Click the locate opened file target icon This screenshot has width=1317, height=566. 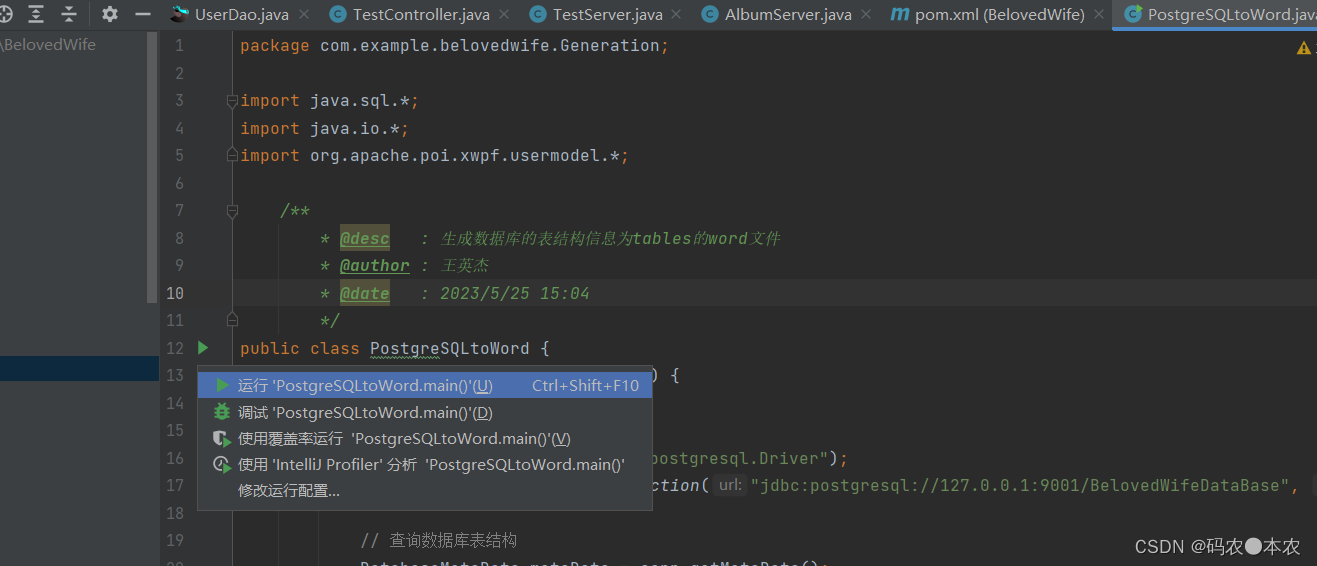click(5, 14)
